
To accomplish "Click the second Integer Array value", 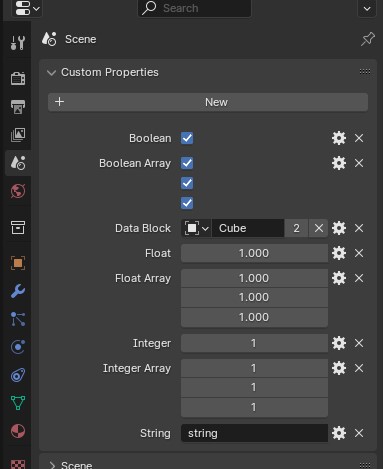I will [254, 387].
